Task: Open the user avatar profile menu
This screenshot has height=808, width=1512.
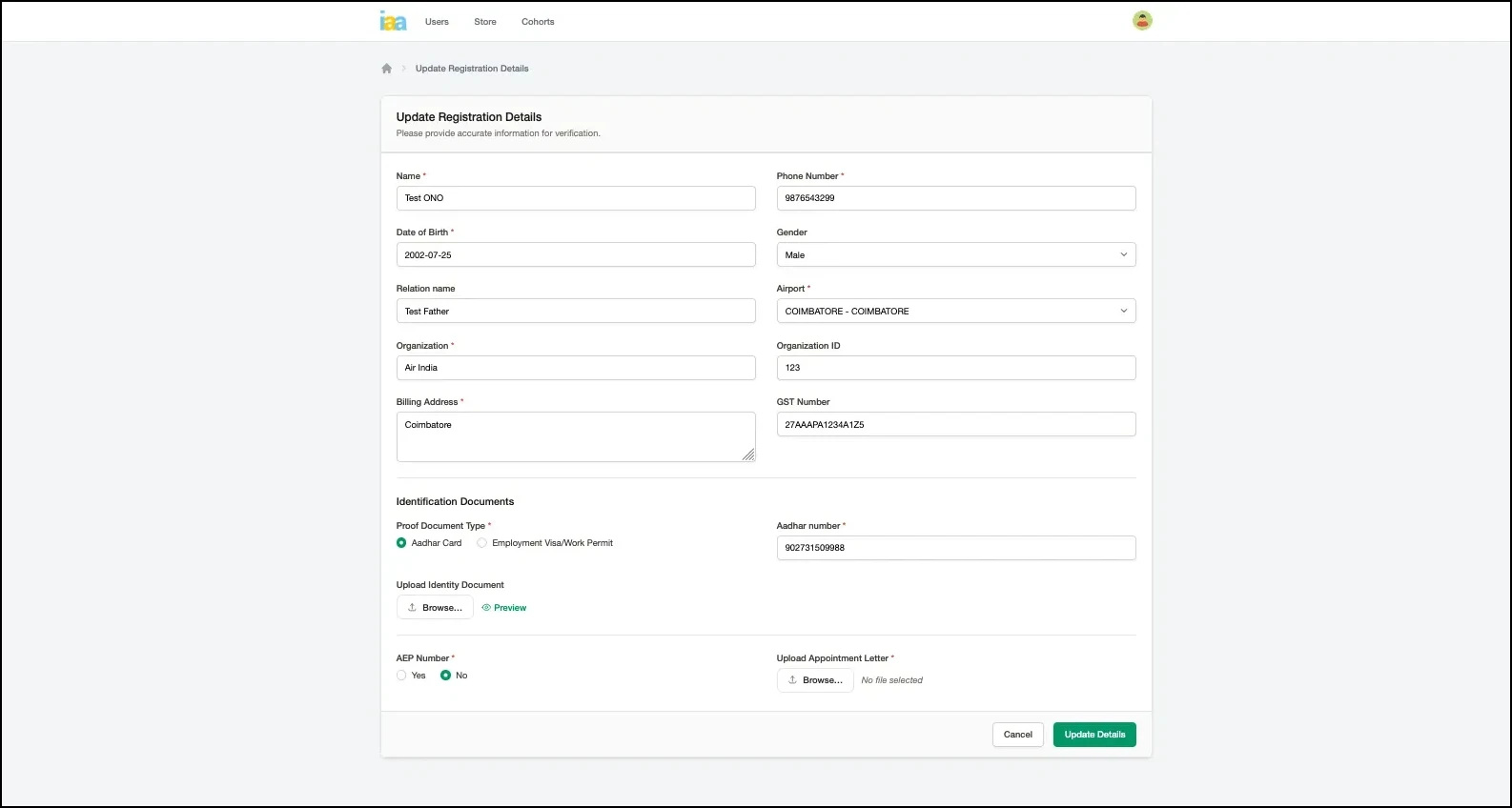Action: [1142, 21]
